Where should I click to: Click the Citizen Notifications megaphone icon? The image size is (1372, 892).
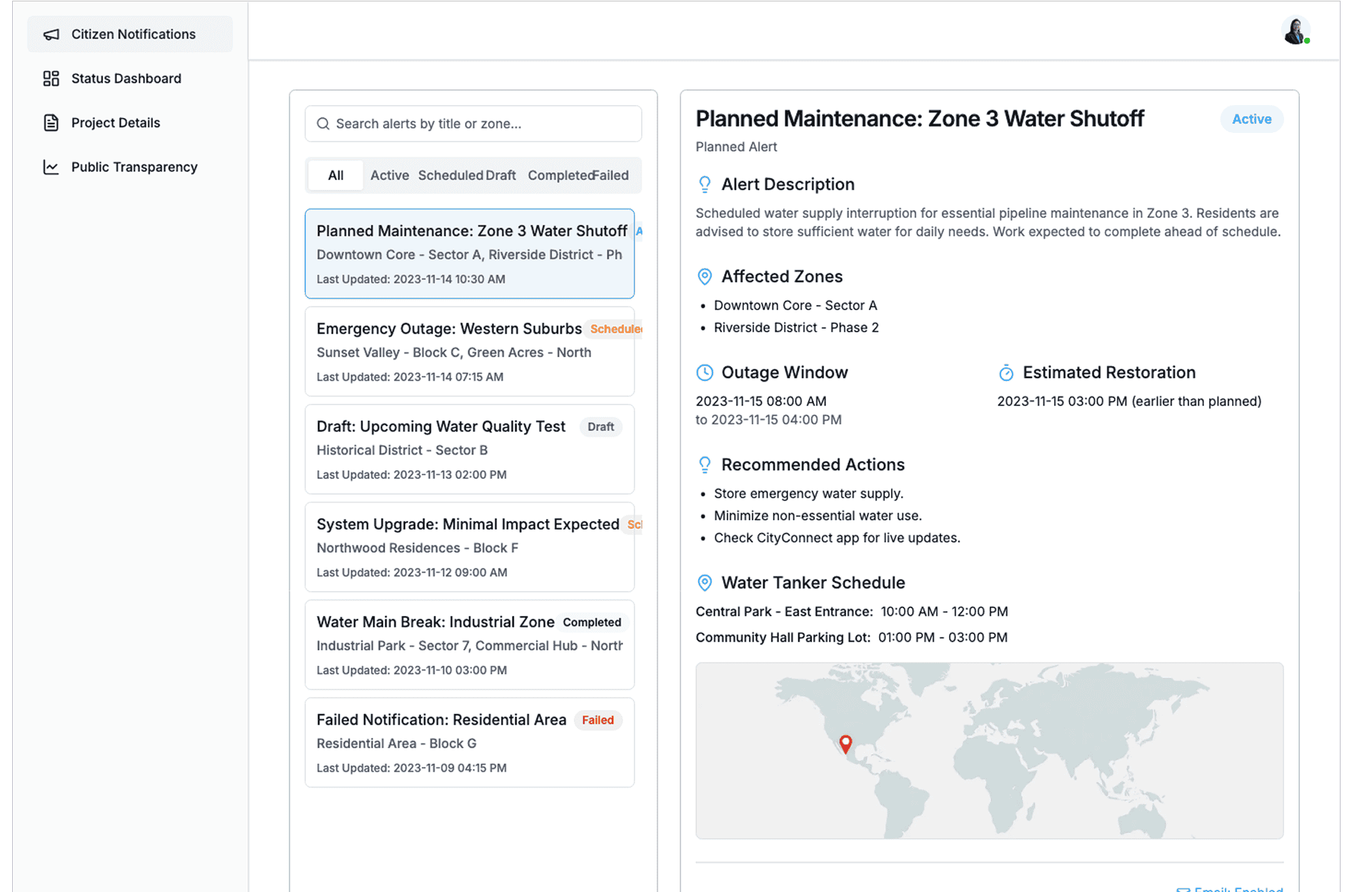51,34
